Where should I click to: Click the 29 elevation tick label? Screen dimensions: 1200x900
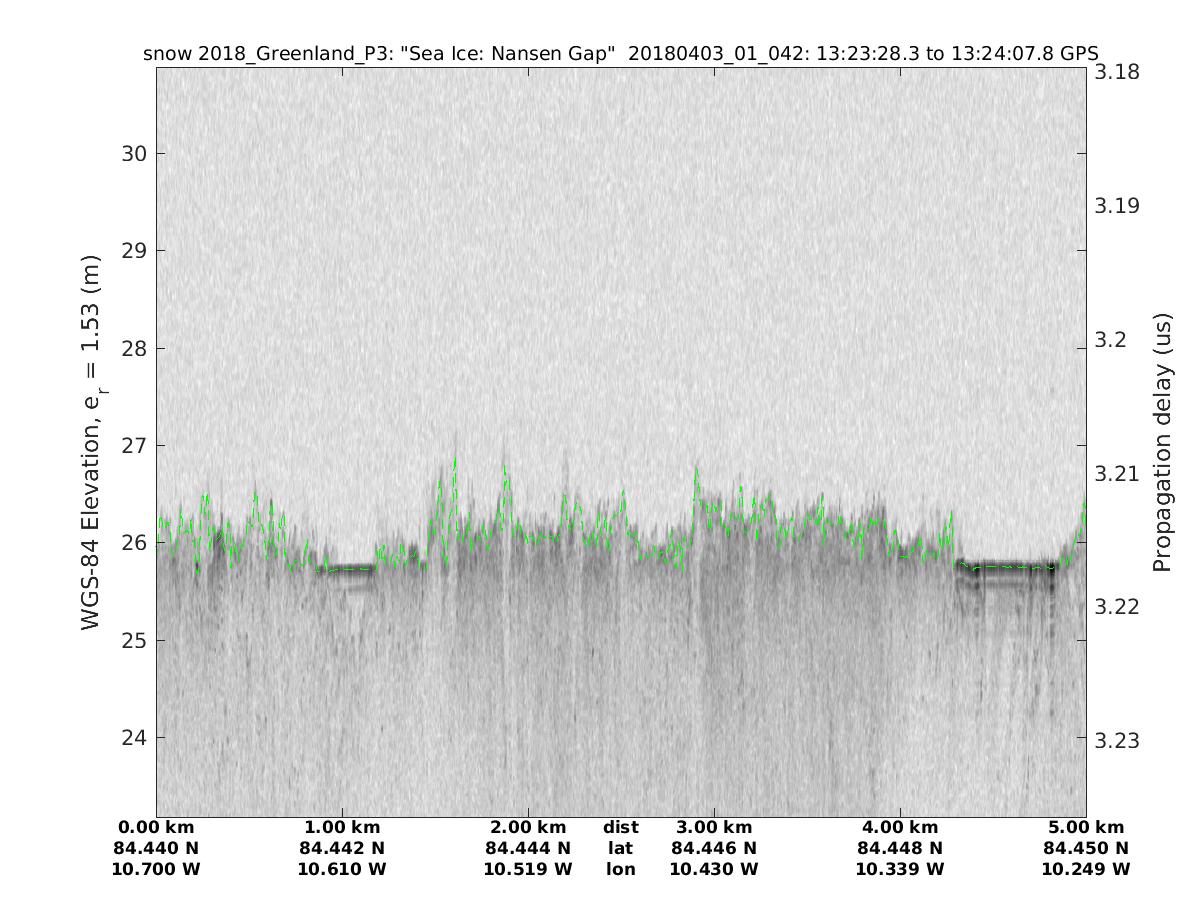coord(135,250)
